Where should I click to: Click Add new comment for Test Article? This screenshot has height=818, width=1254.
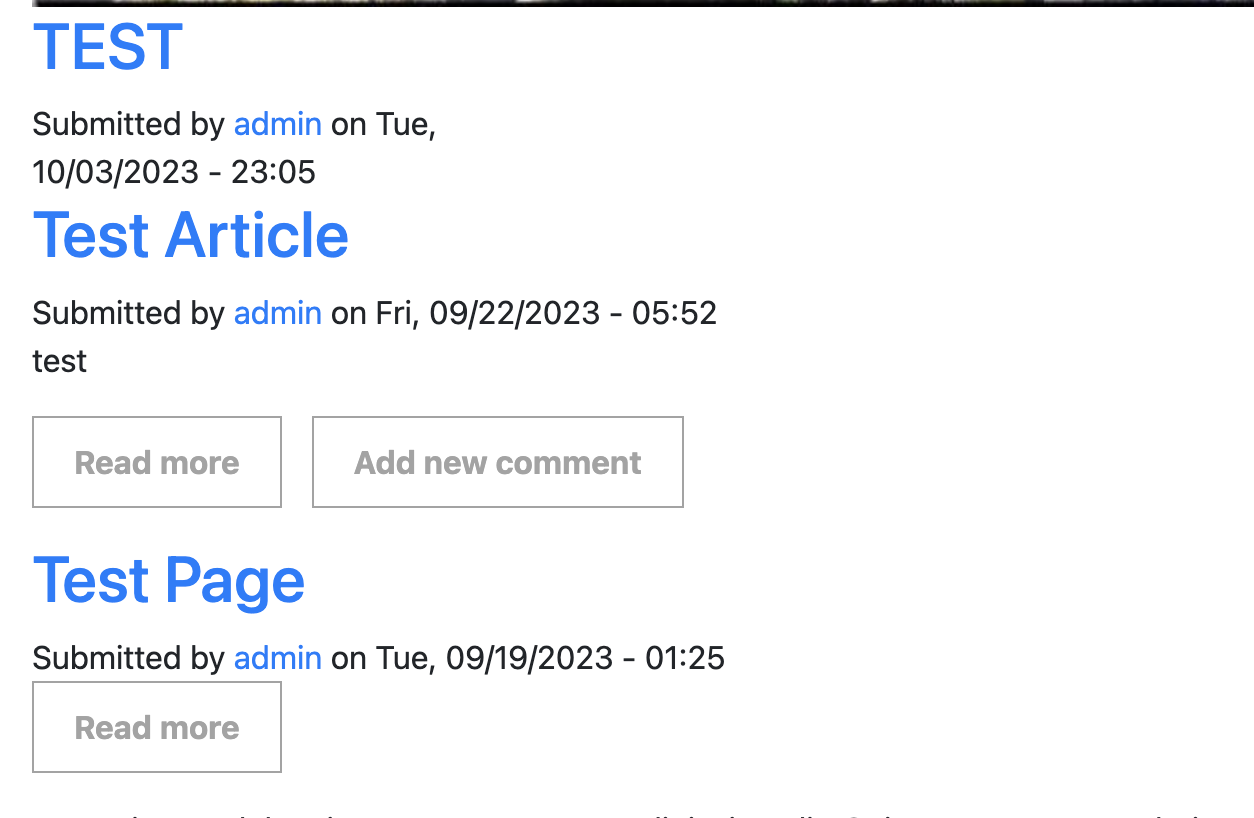pos(497,461)
